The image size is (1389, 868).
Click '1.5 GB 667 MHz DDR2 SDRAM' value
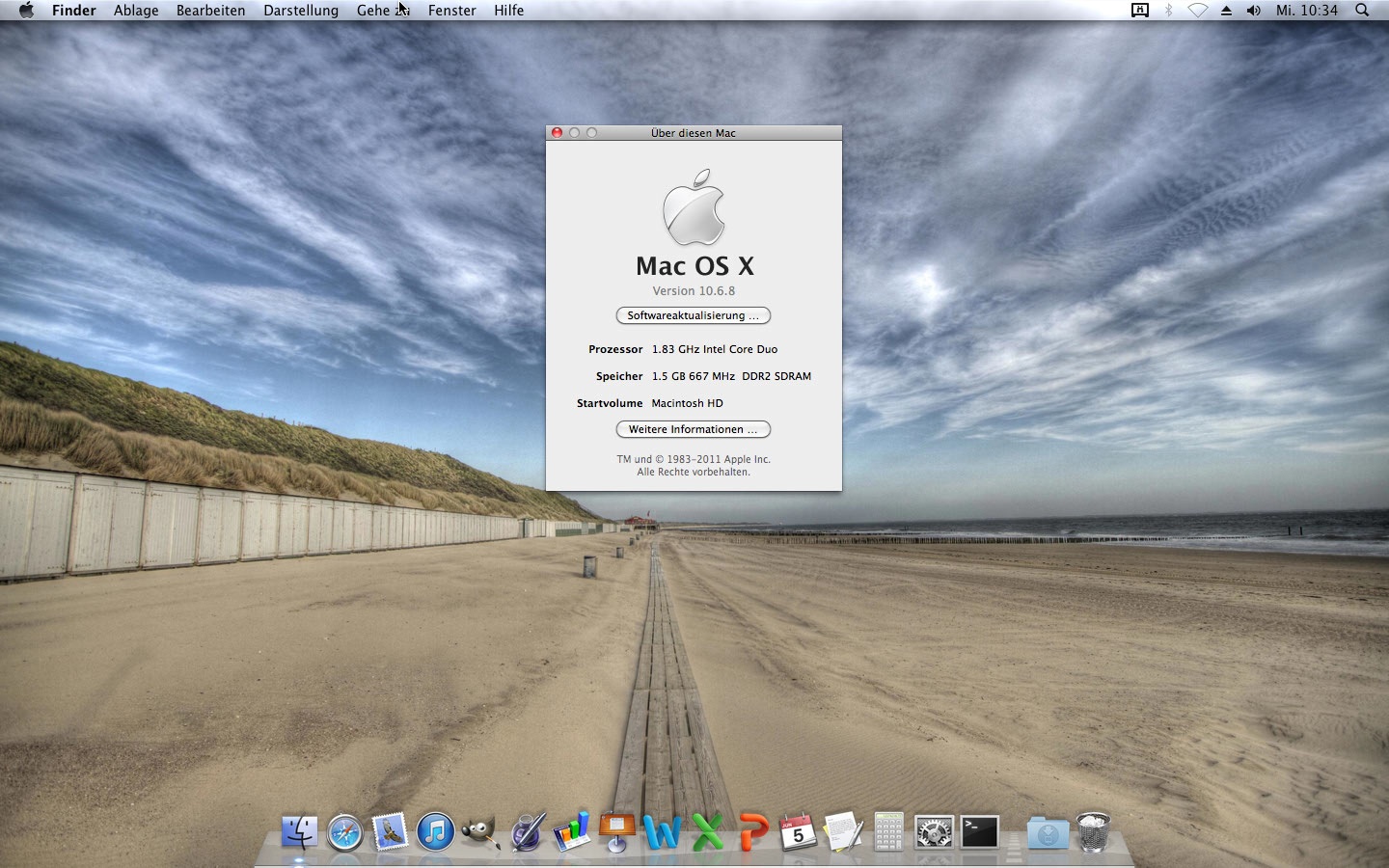pyautogui.click(x=731, y=376)
